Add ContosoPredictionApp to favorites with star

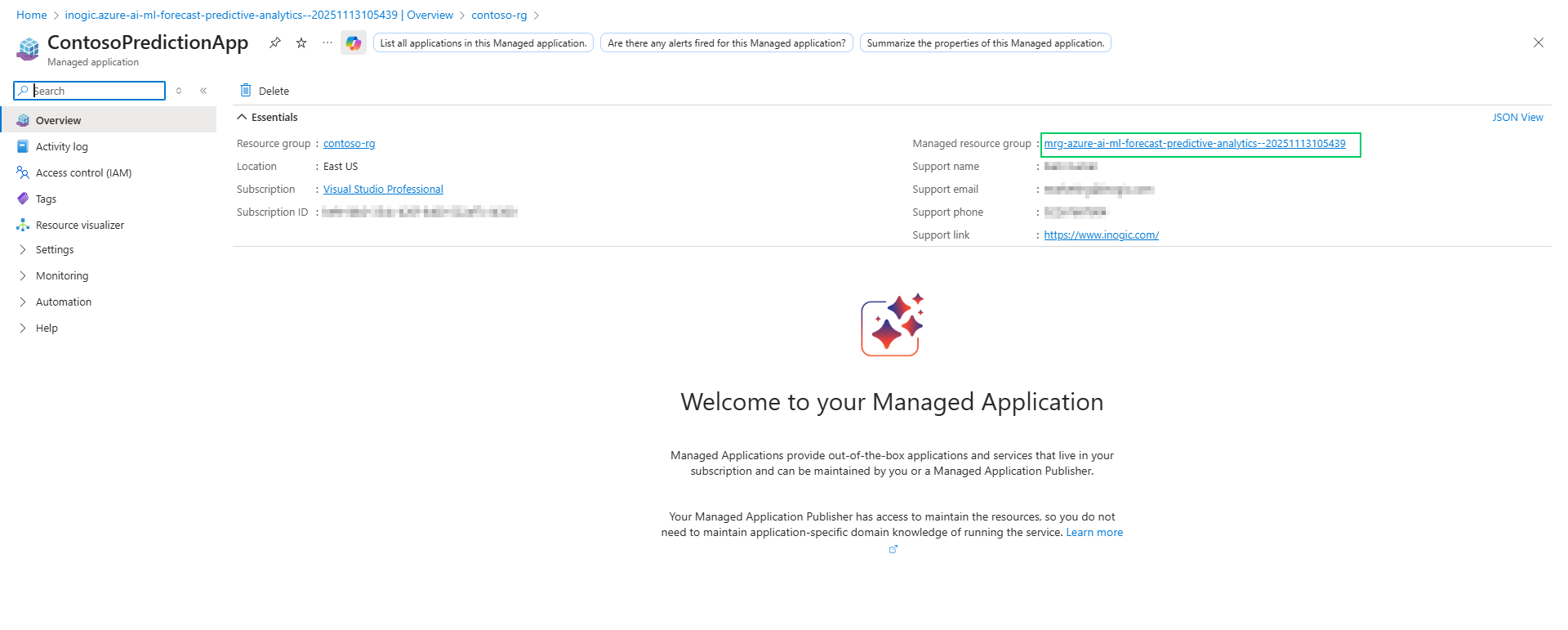(301, 42)
